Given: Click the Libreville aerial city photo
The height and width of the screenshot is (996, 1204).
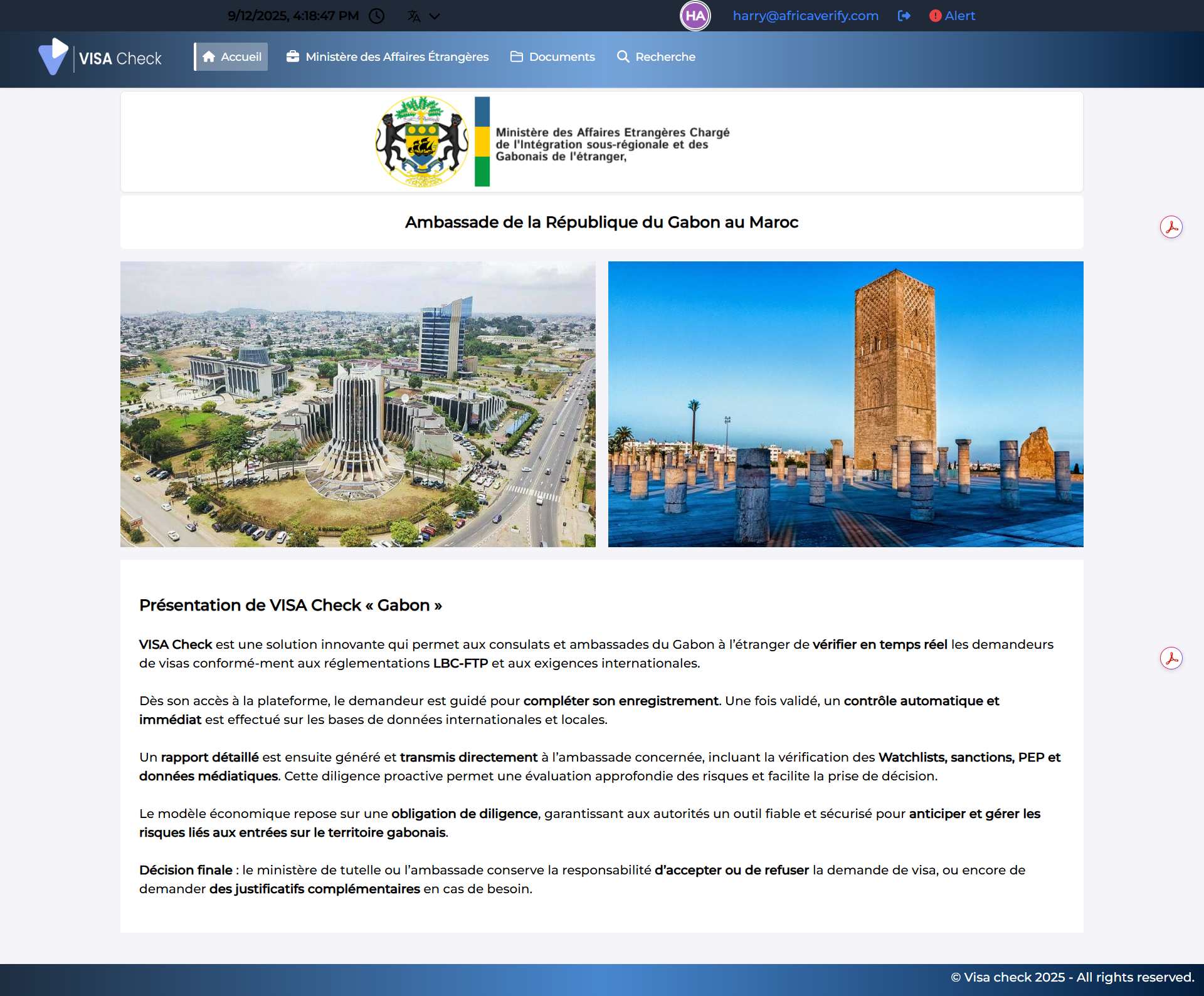Looking at the screenshot, I should tap(358, 404).
